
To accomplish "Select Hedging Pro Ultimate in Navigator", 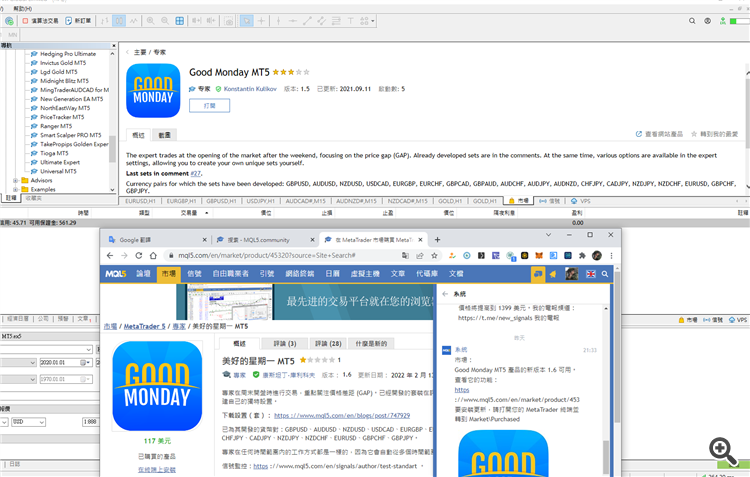I will point(68,54).
